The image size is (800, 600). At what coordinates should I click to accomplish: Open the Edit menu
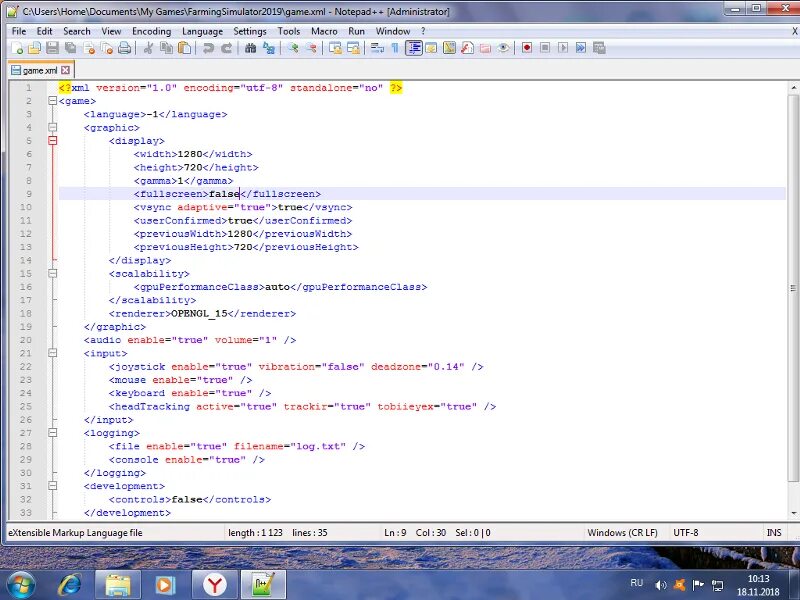(44, 31)
